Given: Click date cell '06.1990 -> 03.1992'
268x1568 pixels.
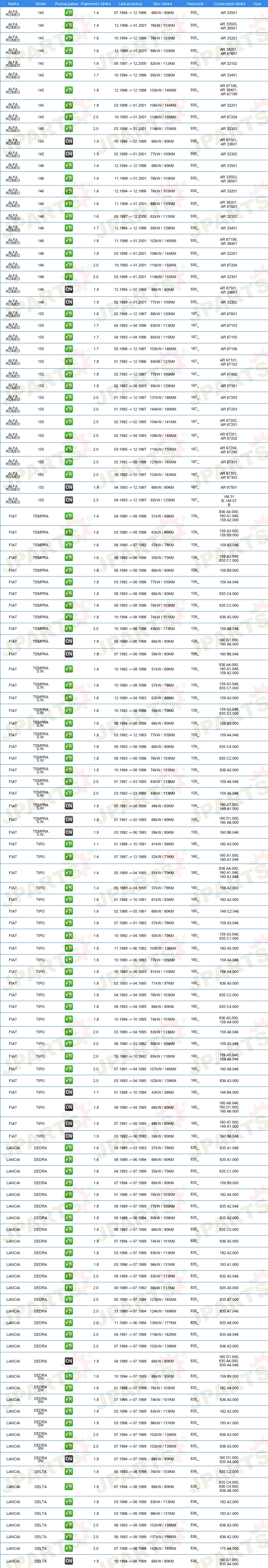Looking at the screenshot, I should tap(130, 1044).
